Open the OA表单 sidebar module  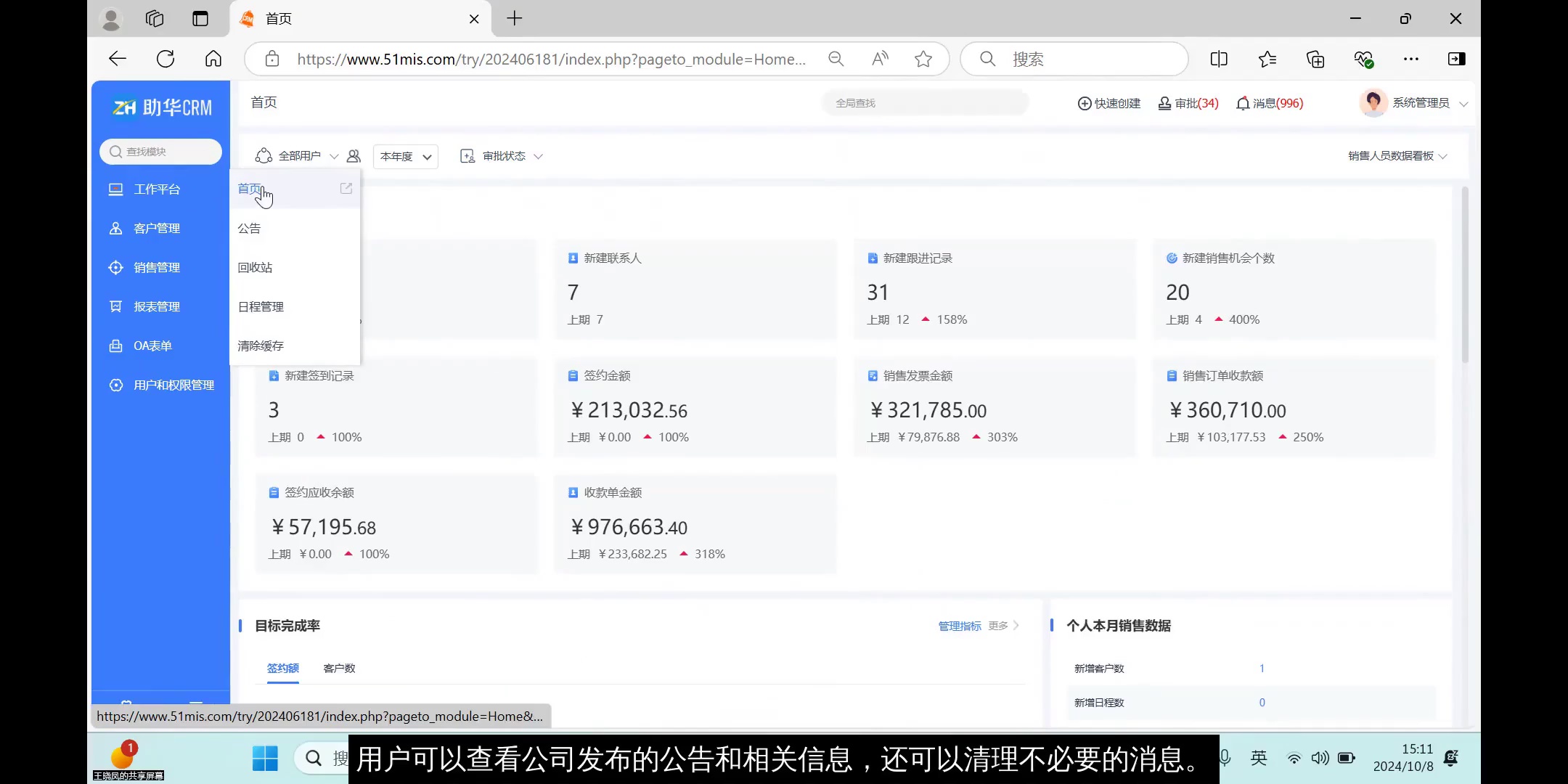(151, 346)
